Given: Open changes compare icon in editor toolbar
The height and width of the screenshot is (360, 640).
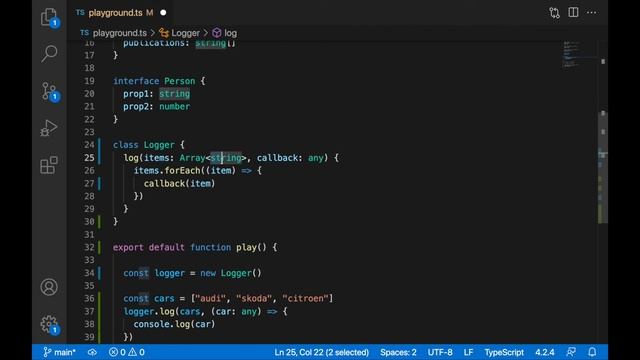Looking at the screenshot, I should pyautogui.click(x=554, y=13).
